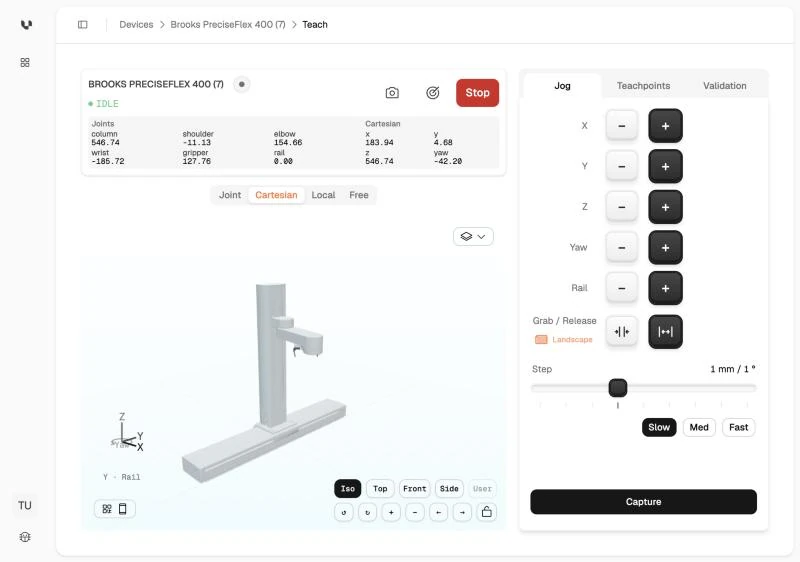Select Local jog mode
This screenshot has width=800, height=562.
tap(323, 195)
